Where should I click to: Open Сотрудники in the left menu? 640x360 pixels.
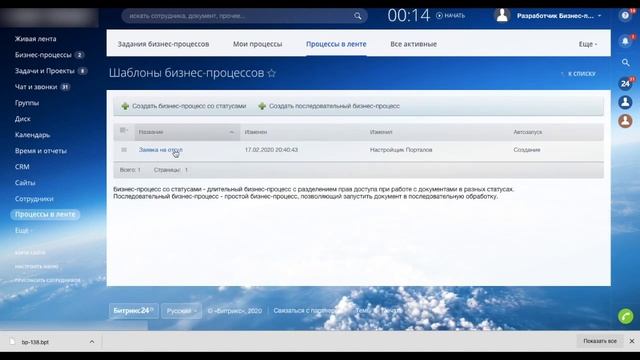coord(34,199)
